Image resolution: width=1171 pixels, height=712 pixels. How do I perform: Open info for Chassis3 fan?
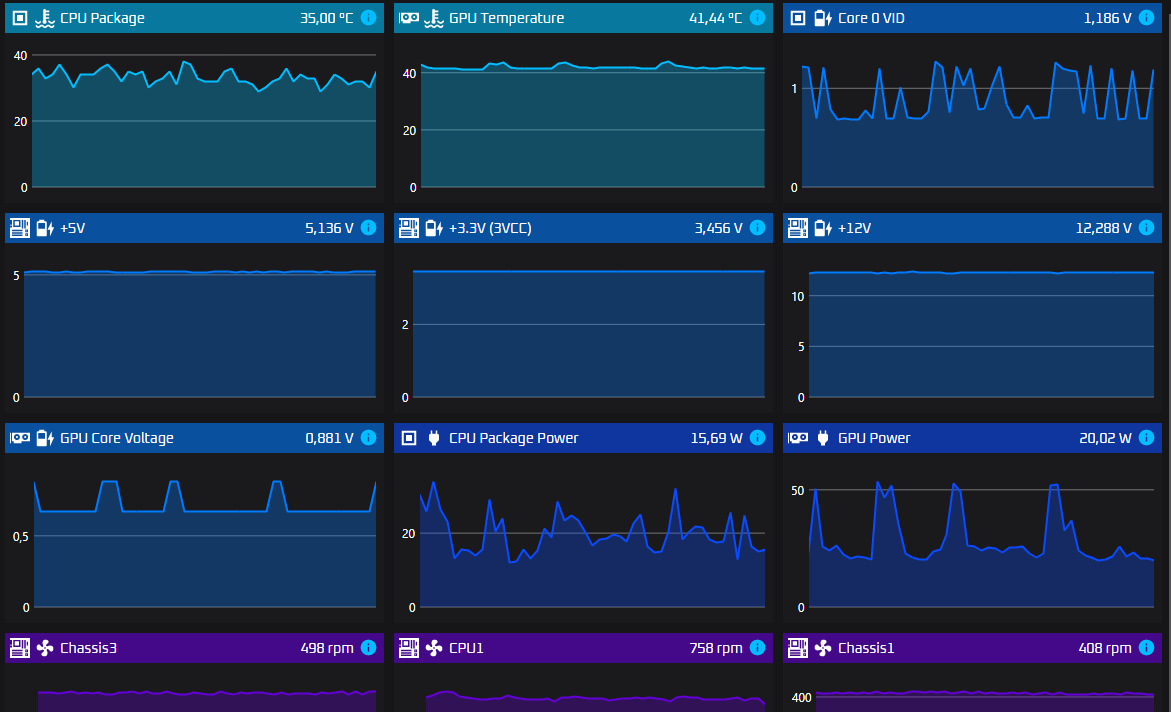tap(368, 648)
